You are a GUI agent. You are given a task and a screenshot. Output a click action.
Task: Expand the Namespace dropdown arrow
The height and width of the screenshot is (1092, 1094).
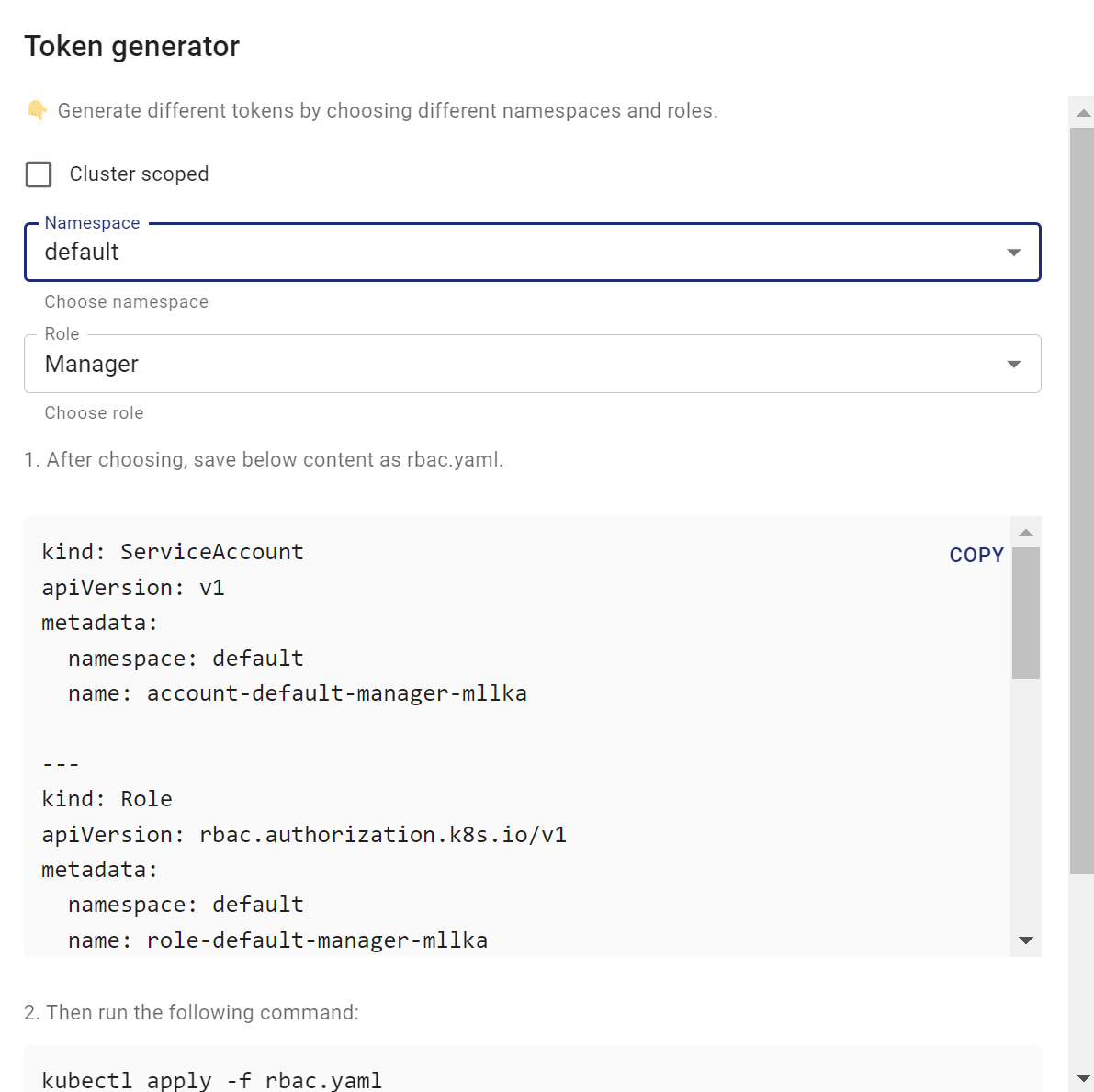[x=1013, y=253]
